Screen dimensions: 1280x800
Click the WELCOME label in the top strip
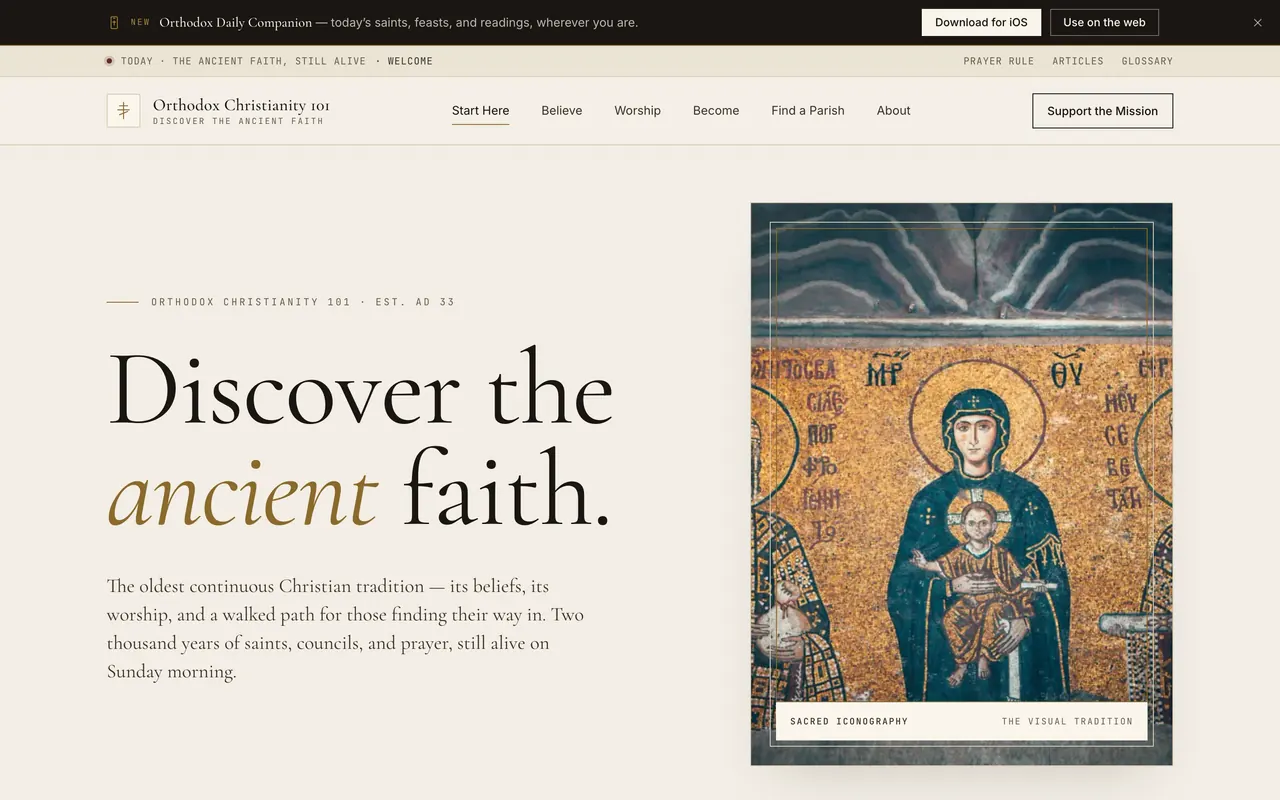click(x=410, y=61)
